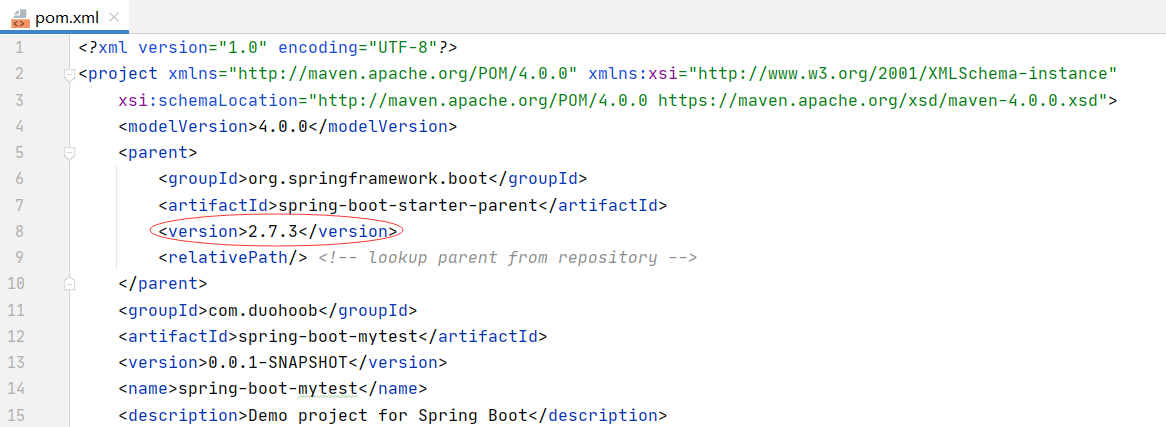1166x427 pixels.
Task: Switch to the pom.xml tab
Action: click(x=67, y=17)
